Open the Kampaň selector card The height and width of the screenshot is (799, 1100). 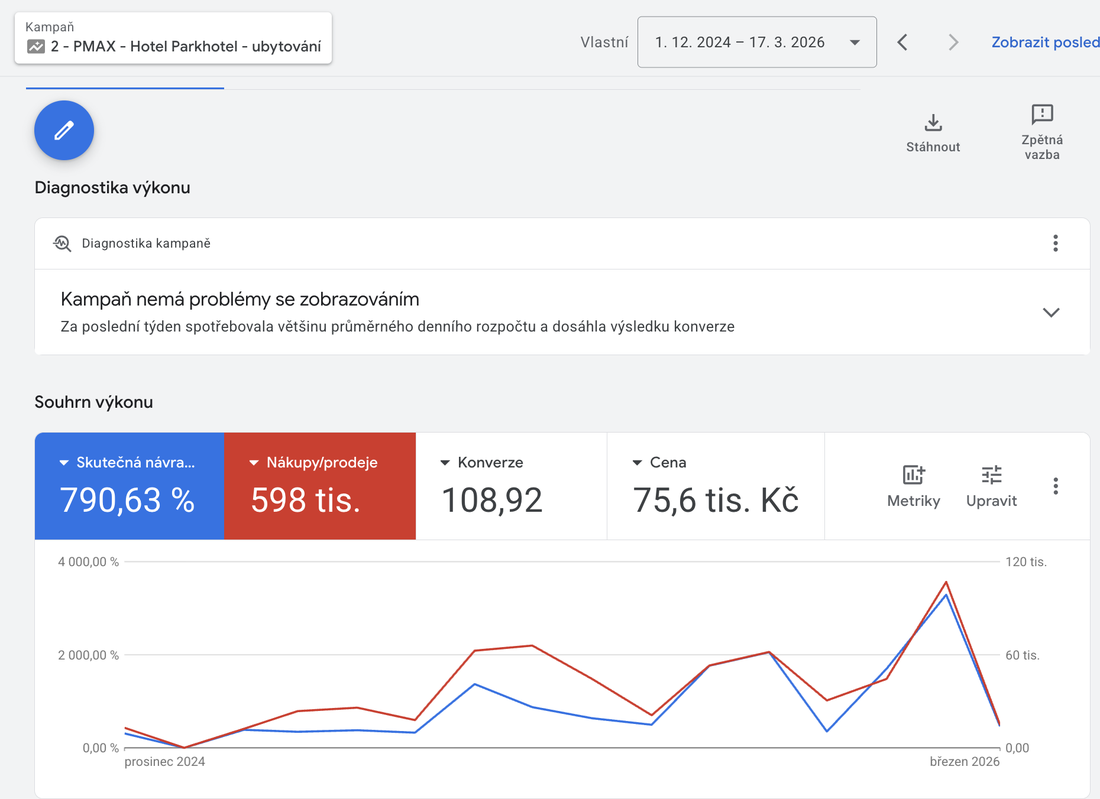click(x=173, y=38)
